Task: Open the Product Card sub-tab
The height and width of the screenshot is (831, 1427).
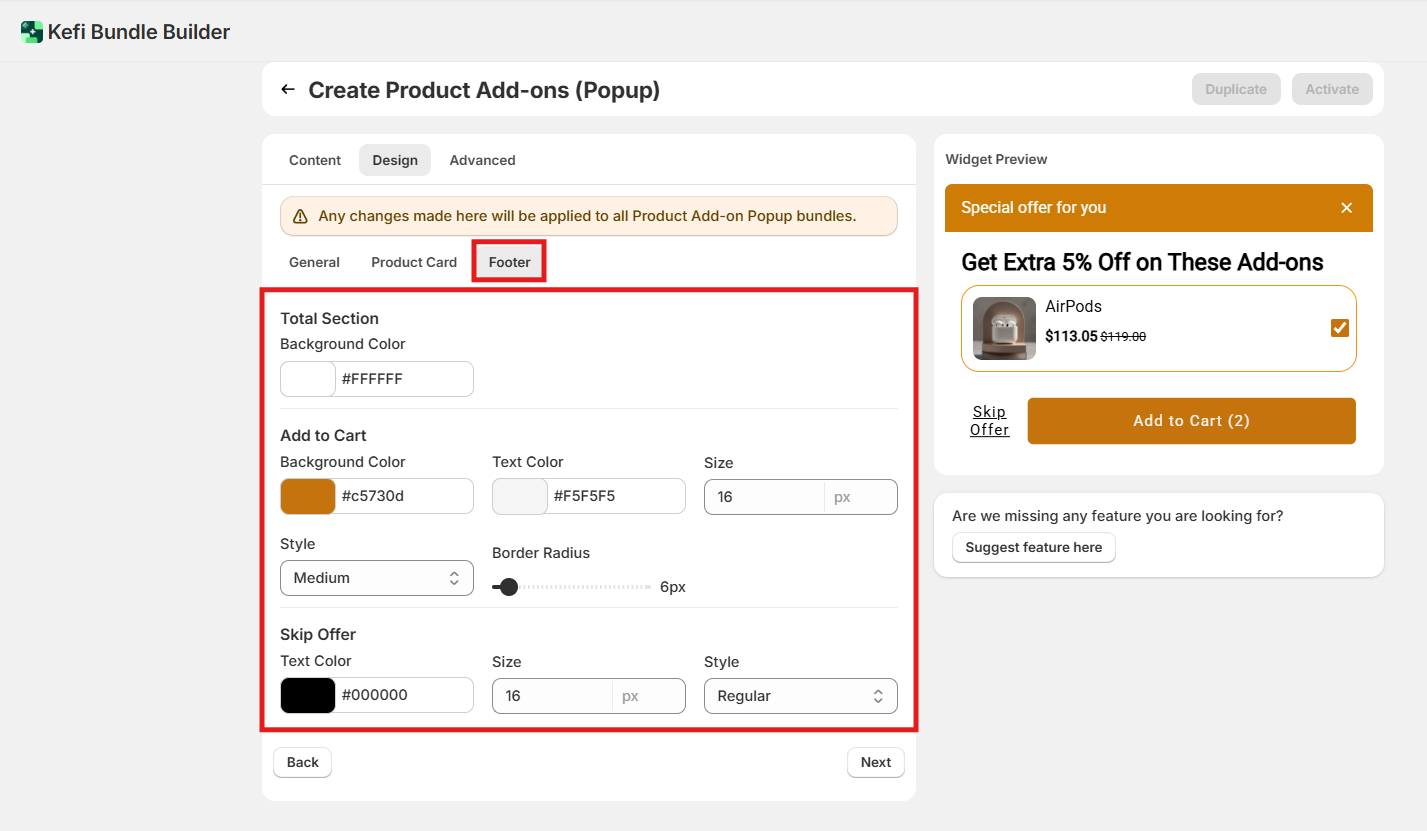Action: point(414,262)
